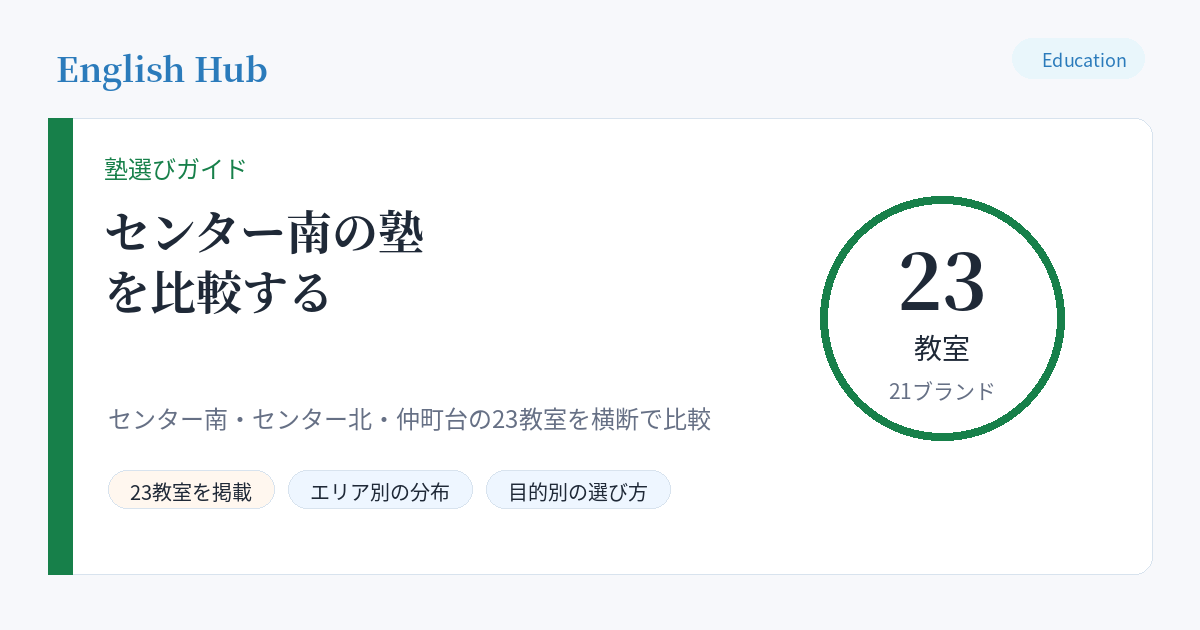Click センター南 in the gray description line
This screenshot has width=1200, height=630.
[x=167, y=419]
